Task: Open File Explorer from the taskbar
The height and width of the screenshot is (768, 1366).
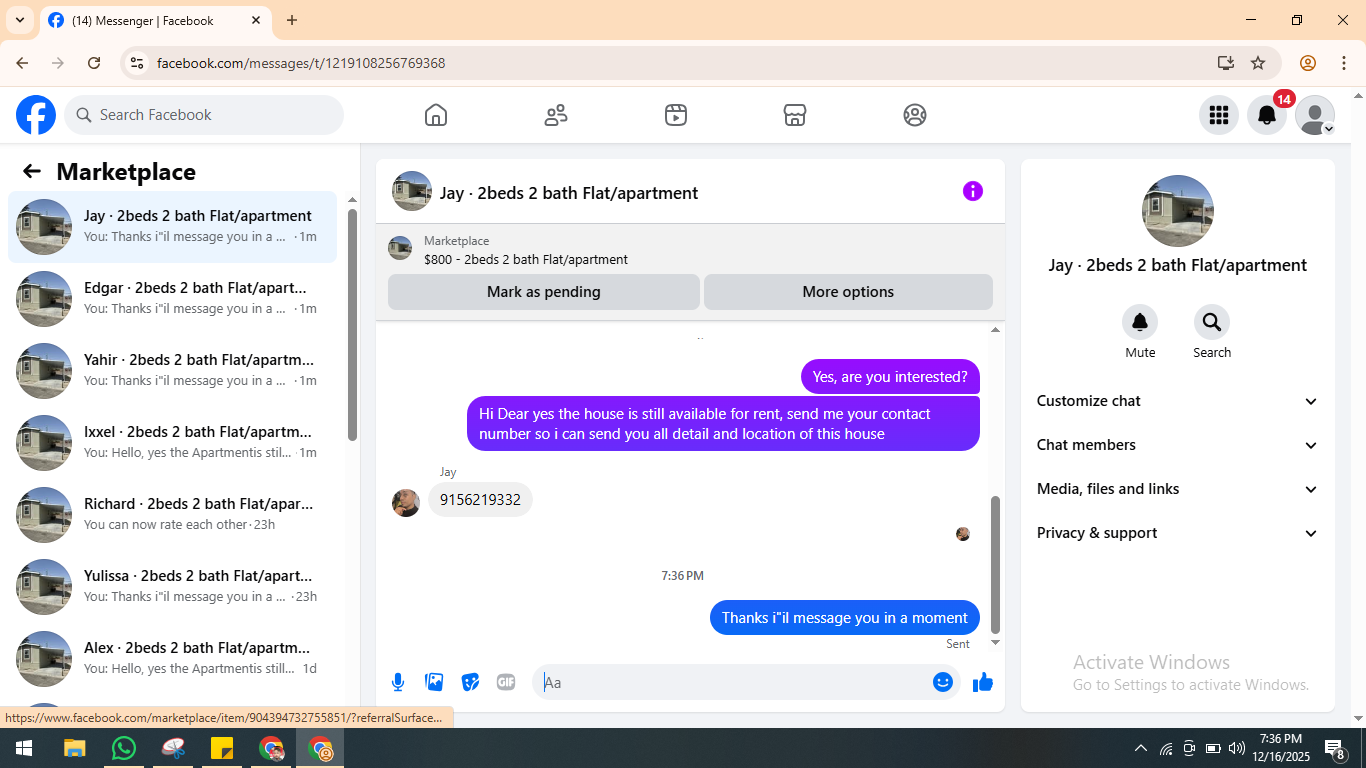Action: pyautogui.click(x=75, y=748)
